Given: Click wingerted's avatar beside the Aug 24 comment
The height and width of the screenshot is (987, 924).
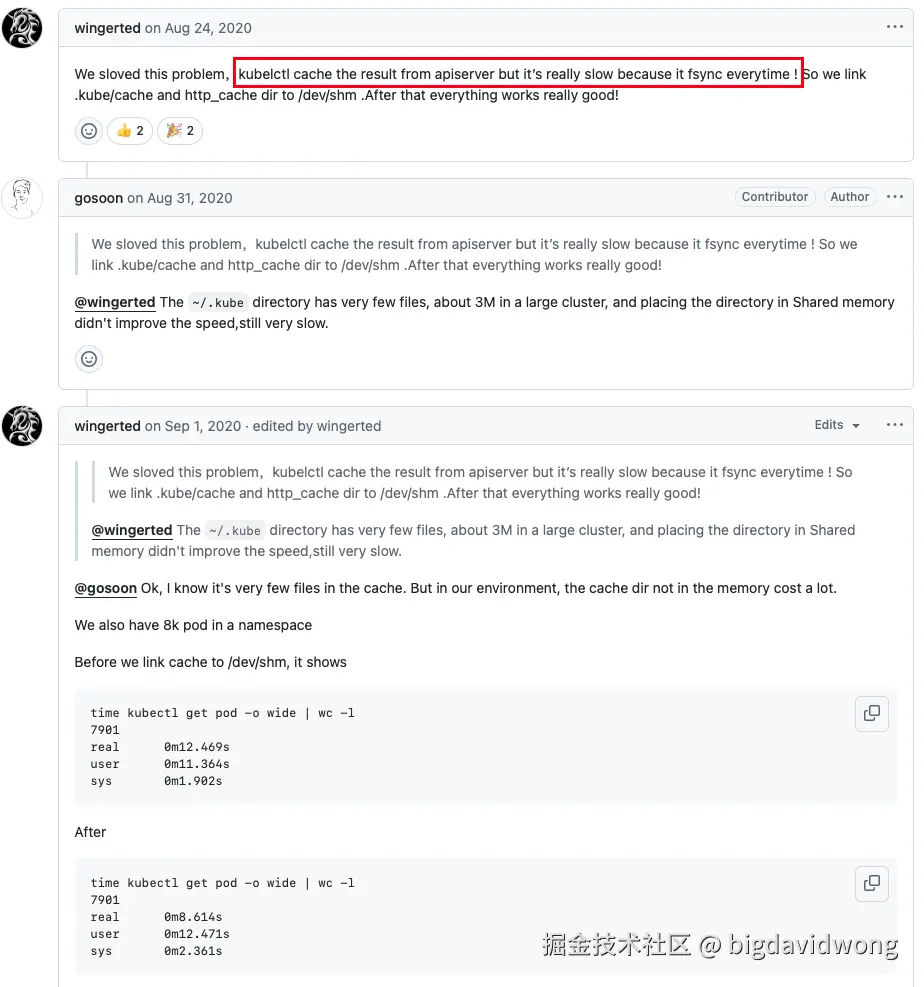Looking at the screenshot, I should pos(22,28).
